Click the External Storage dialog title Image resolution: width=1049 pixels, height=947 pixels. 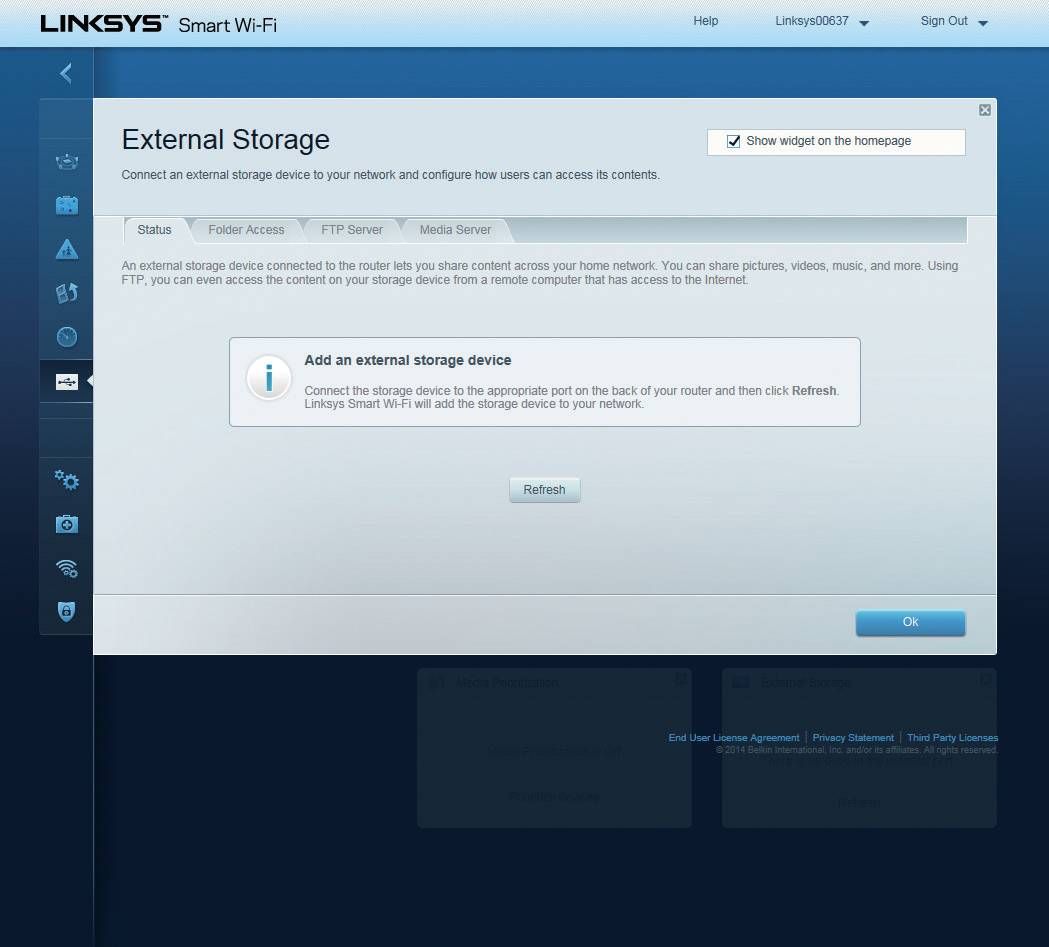pyautogui.click(x=225, y=139)
